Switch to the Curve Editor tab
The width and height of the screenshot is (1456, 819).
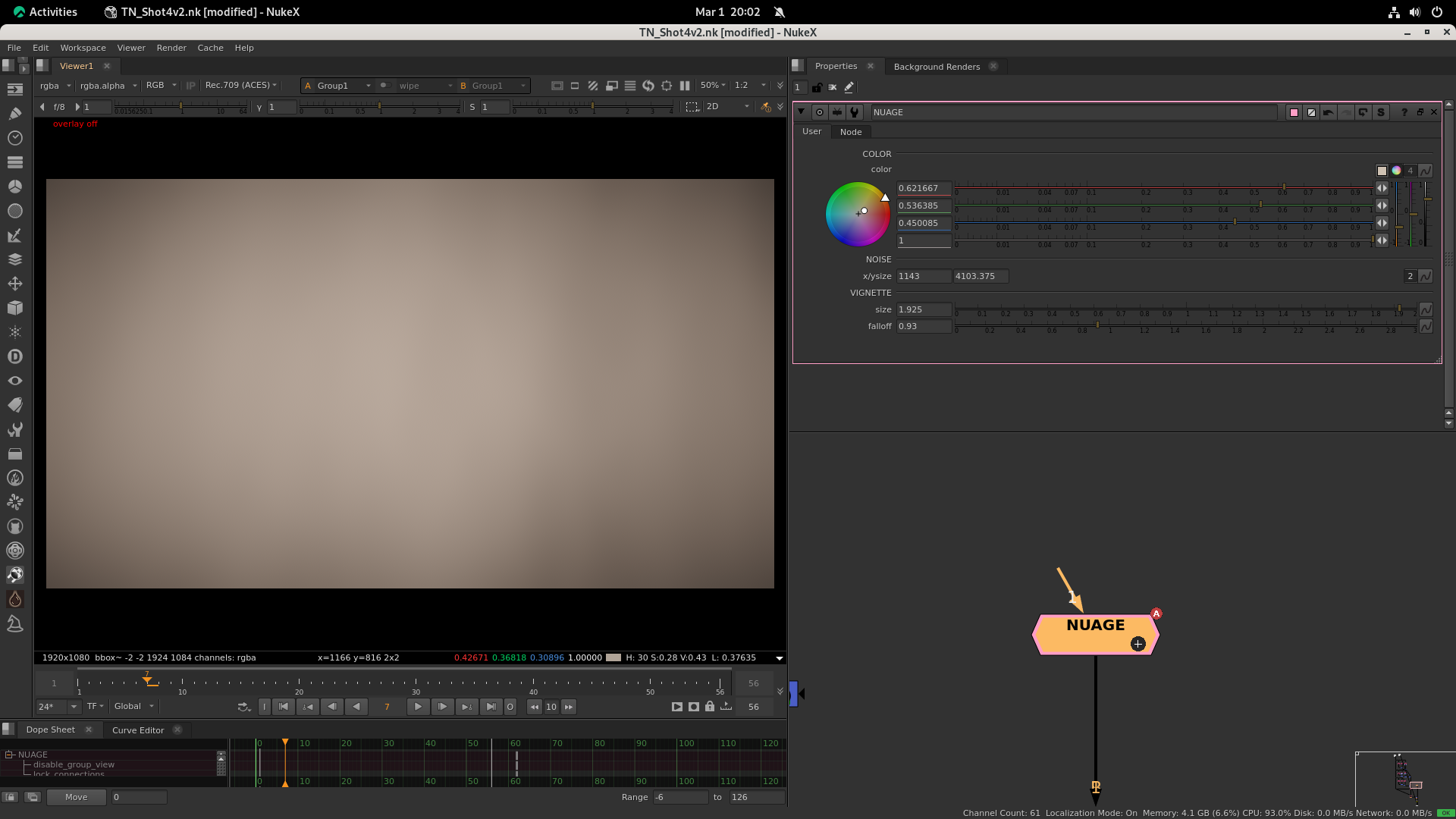click(138, 730)
